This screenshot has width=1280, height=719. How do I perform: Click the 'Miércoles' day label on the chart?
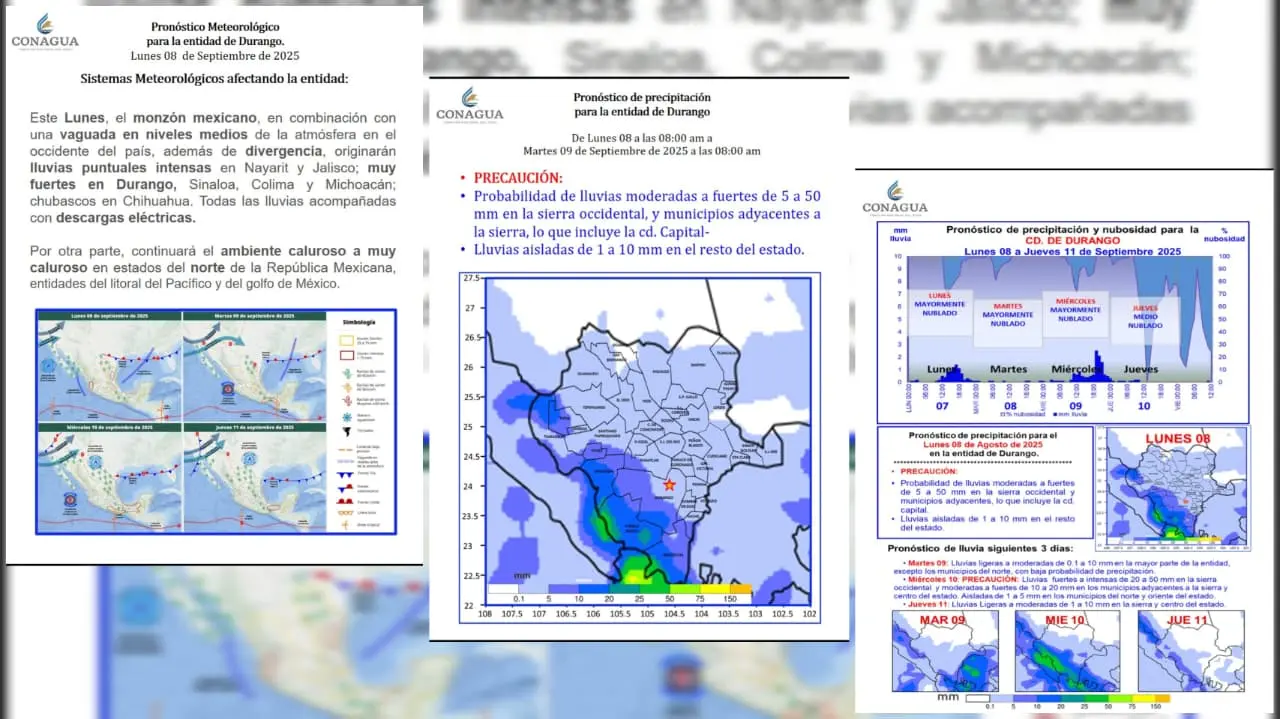1076,369
